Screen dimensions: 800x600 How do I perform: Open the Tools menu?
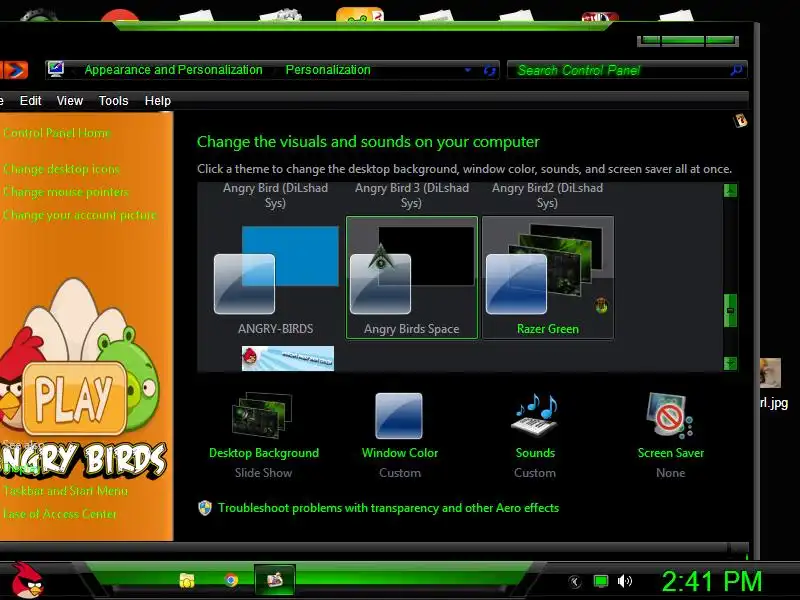pos(113,101)
